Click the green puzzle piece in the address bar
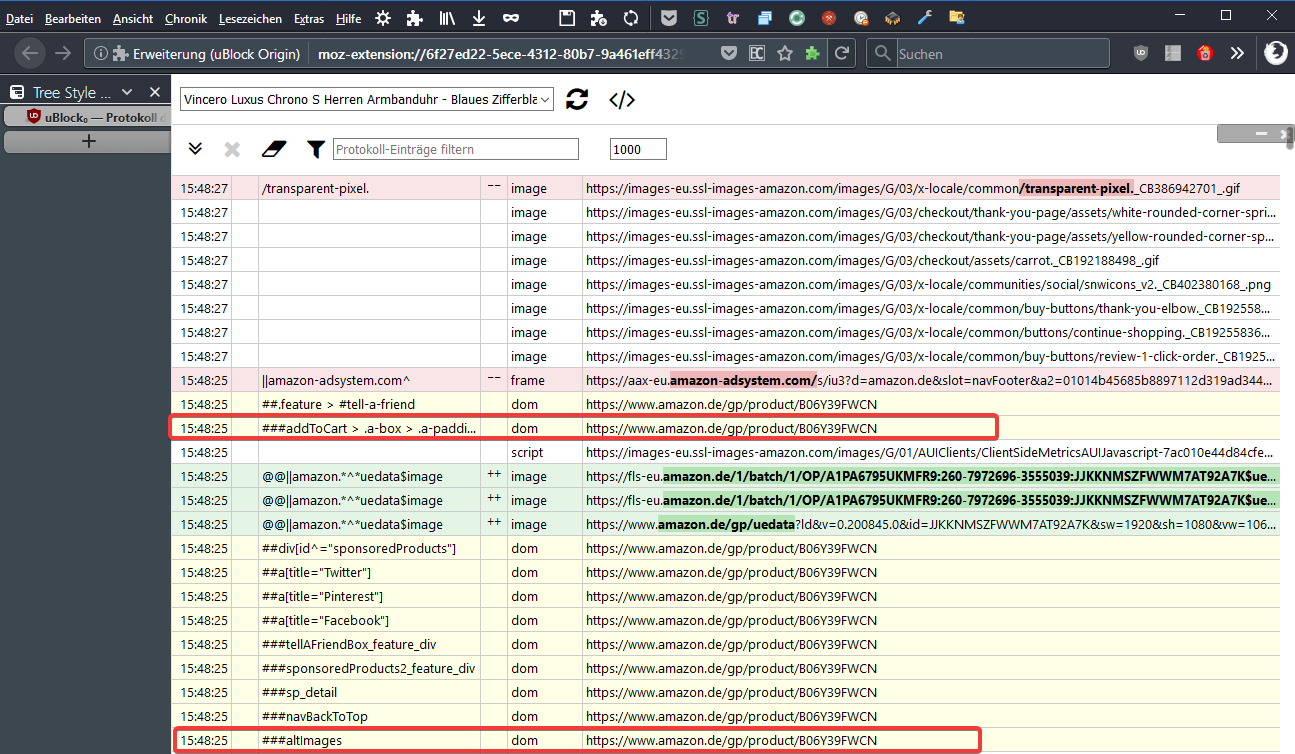Screen dimensions: 1295x754 tap(813, 54)
